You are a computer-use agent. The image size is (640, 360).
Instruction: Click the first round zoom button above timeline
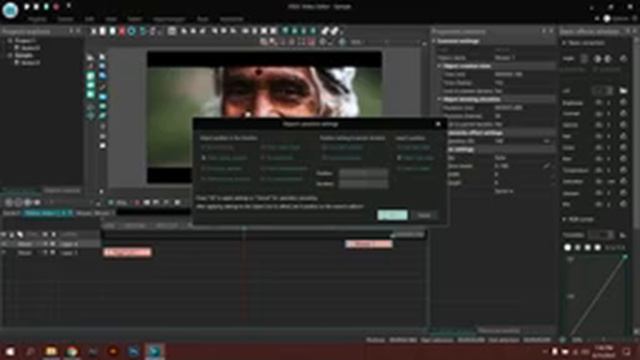pyautogui.click(x=9, y=202)
